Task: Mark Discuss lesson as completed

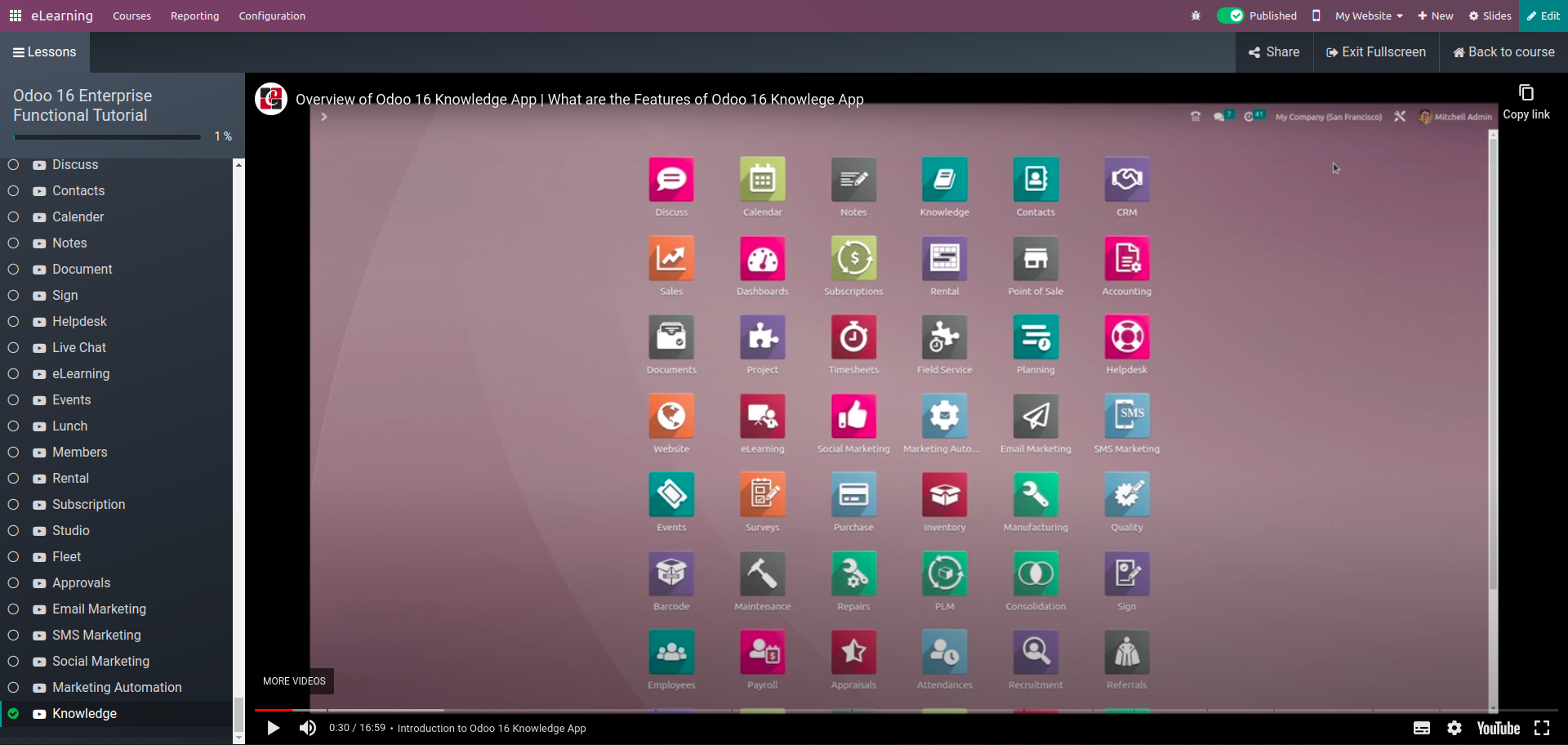Action: pyautogui.click(x=13, y=165)
